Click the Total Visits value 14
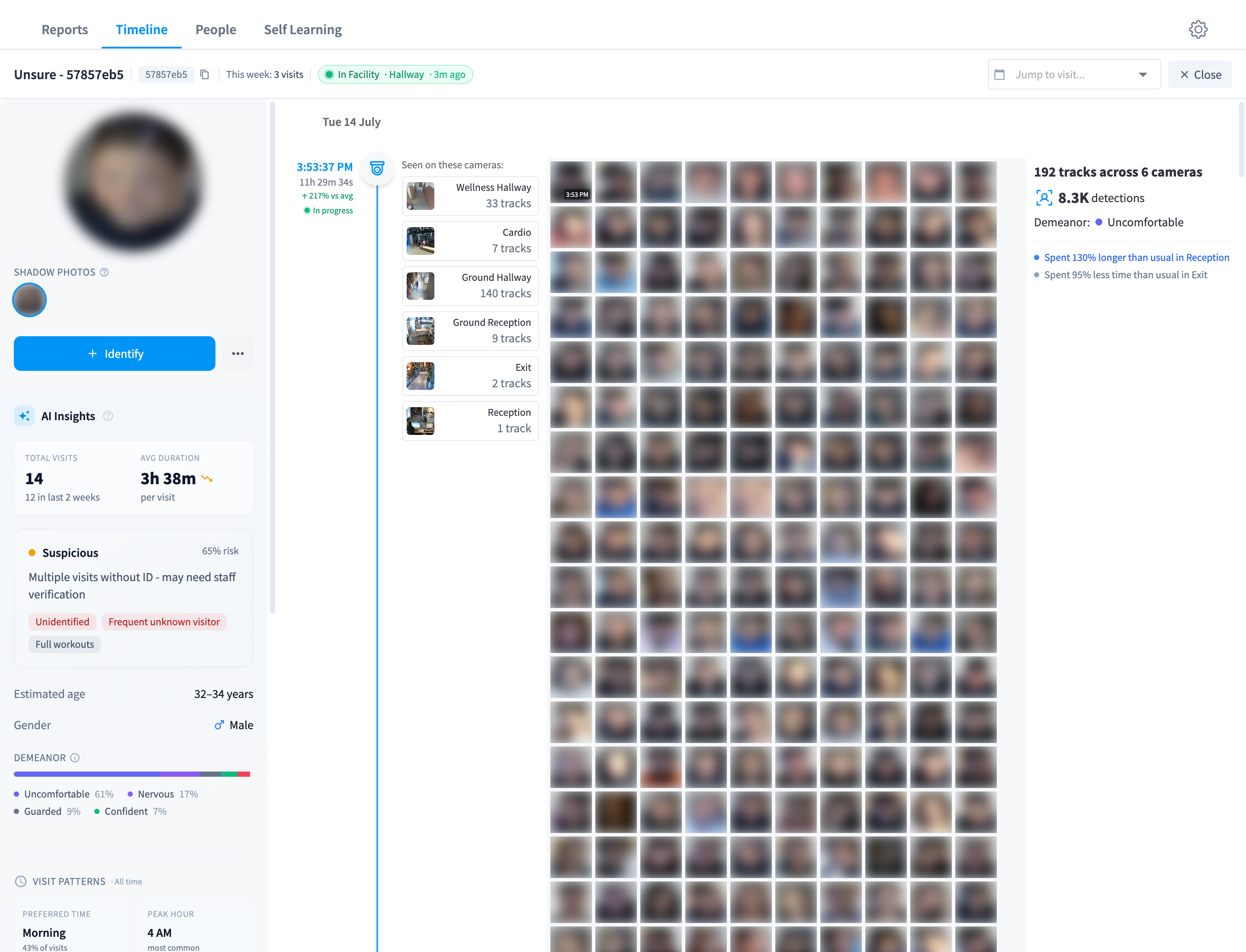Viewport: 1246px width, 952px height. click(34, 479)
